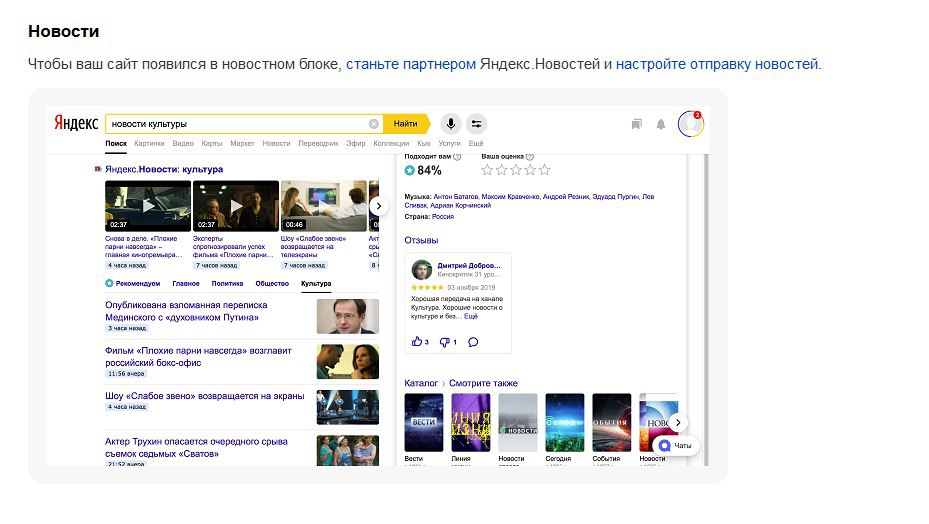The height and width of the screenshot is (524, 929).
Task: Expand the «Ещё» services menu
Action: point(476,143)
